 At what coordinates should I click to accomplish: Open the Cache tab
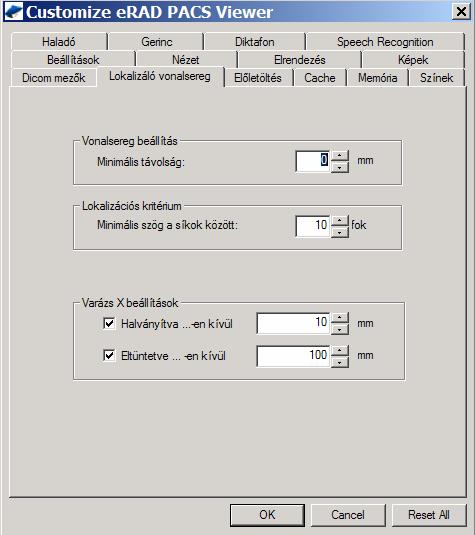(320, 77)
